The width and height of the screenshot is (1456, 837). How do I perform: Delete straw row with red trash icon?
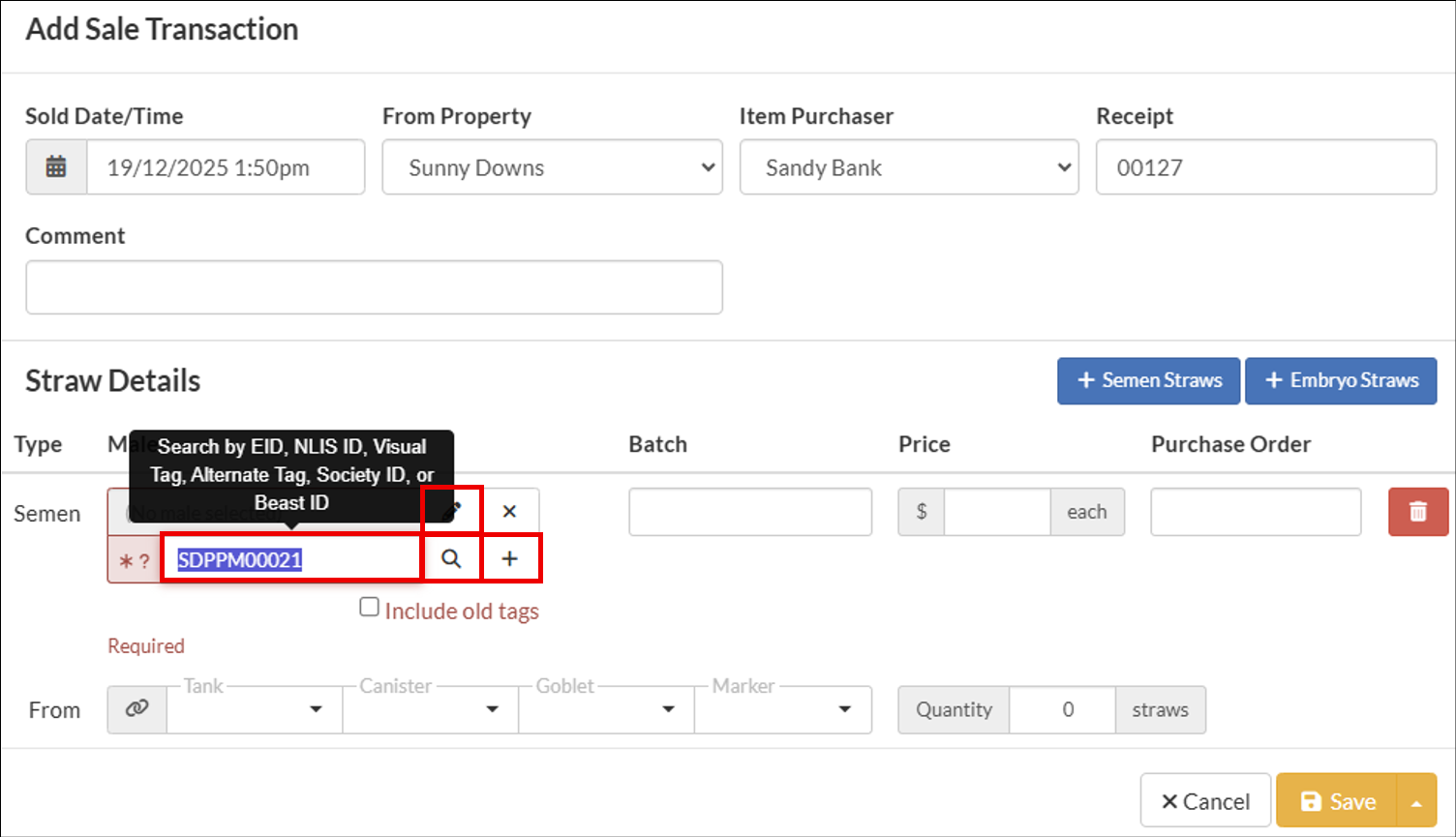coord(1417,512)
